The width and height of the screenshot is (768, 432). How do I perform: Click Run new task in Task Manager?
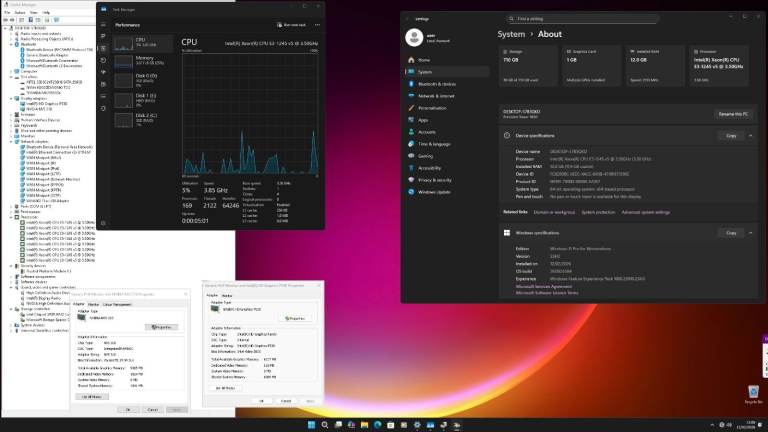pos(291,24)
